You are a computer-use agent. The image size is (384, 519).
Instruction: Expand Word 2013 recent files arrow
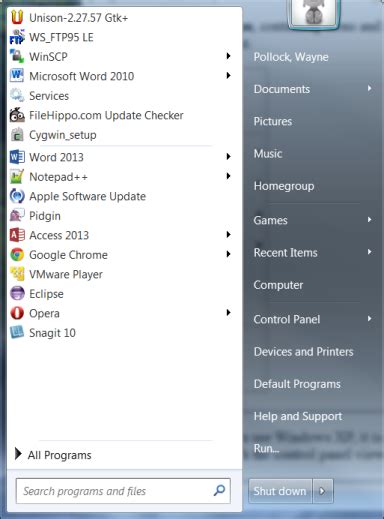[228, 156]
